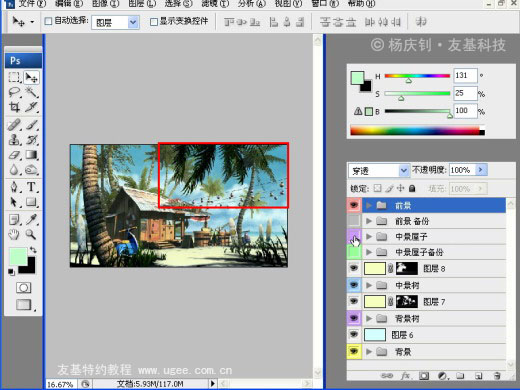Viewport: 520px width, 390px height.
Task: Select the Zoom magnifier tool
Action: [31, 235]
